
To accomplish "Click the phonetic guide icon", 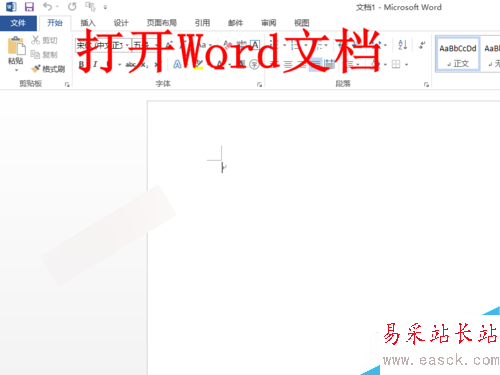I will [x=241, y=44].
